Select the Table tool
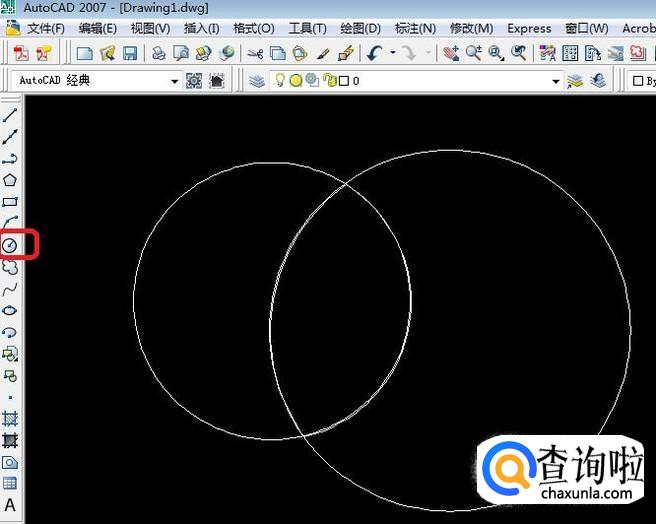 (x=10, y=483)
